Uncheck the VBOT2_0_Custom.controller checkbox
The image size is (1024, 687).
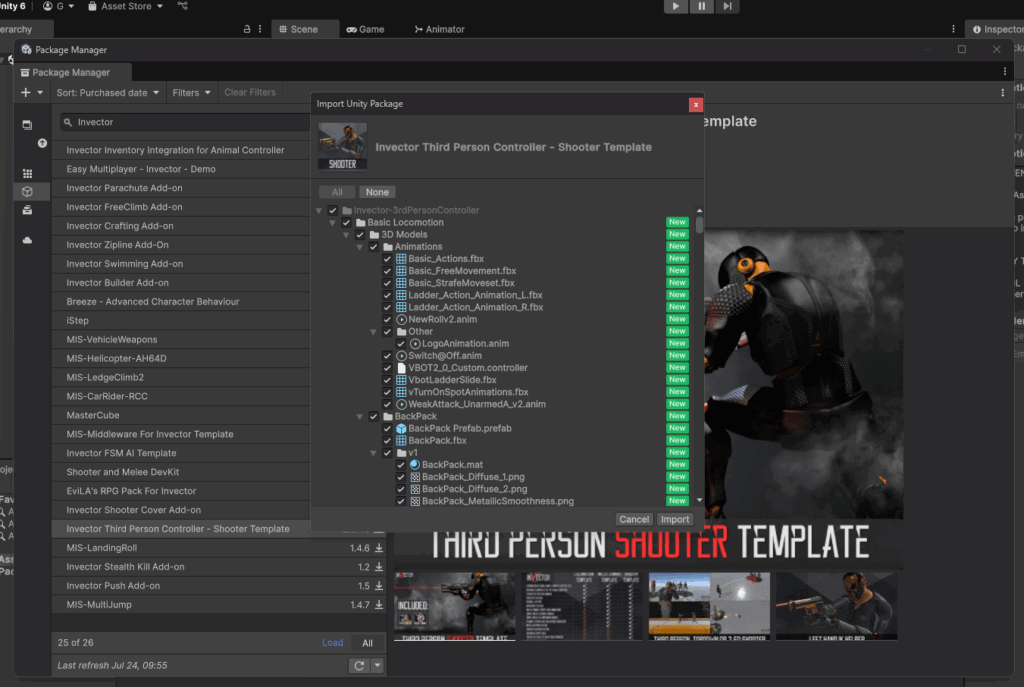[387, 368]
